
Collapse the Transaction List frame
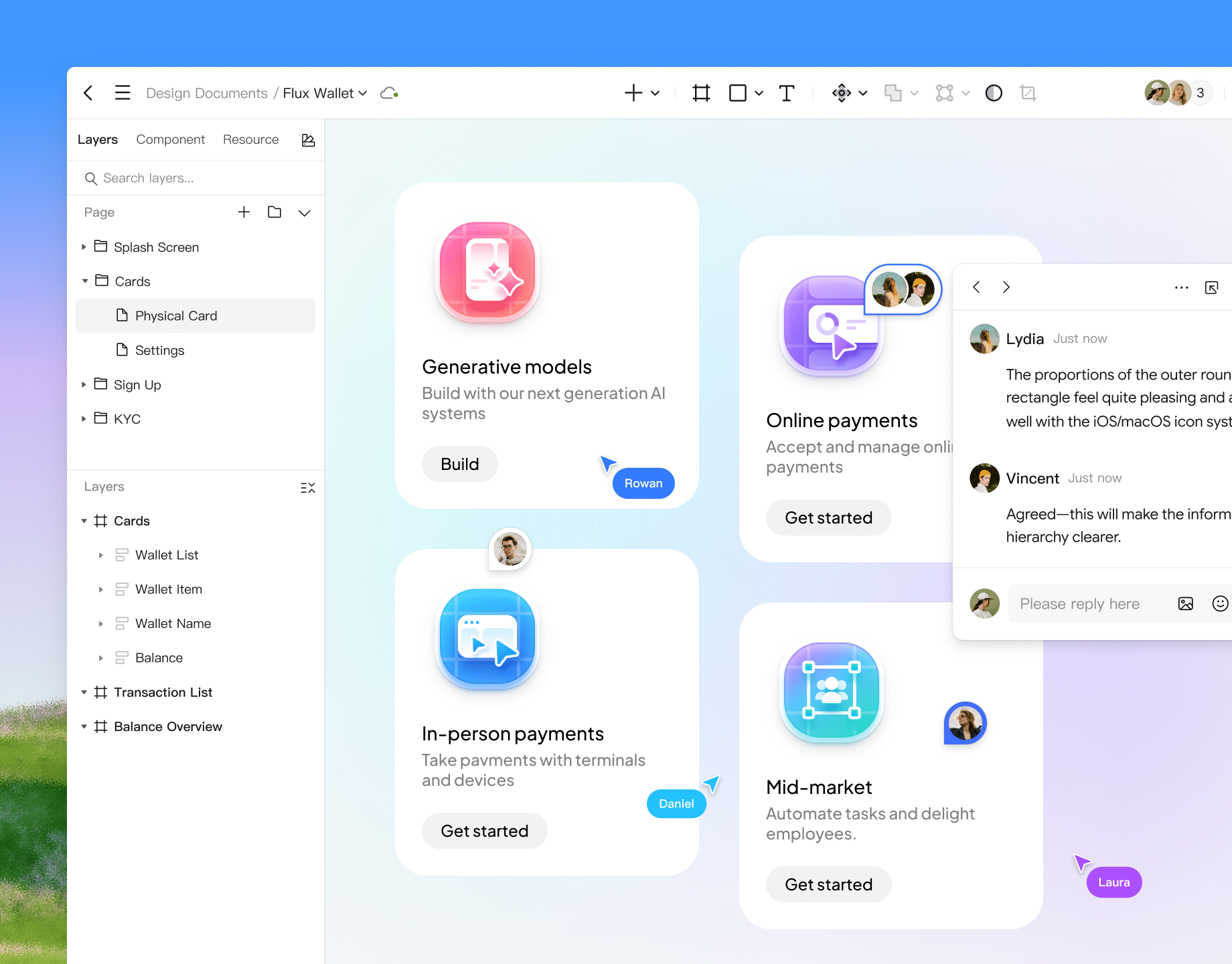tap(84, 692)
